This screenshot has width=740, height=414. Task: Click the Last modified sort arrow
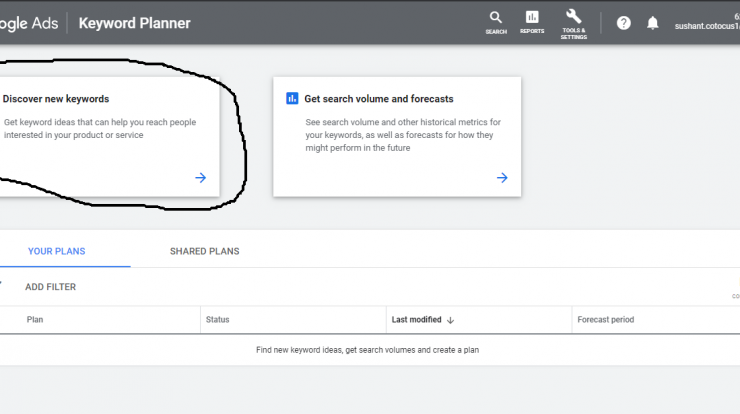pos(450,320)
